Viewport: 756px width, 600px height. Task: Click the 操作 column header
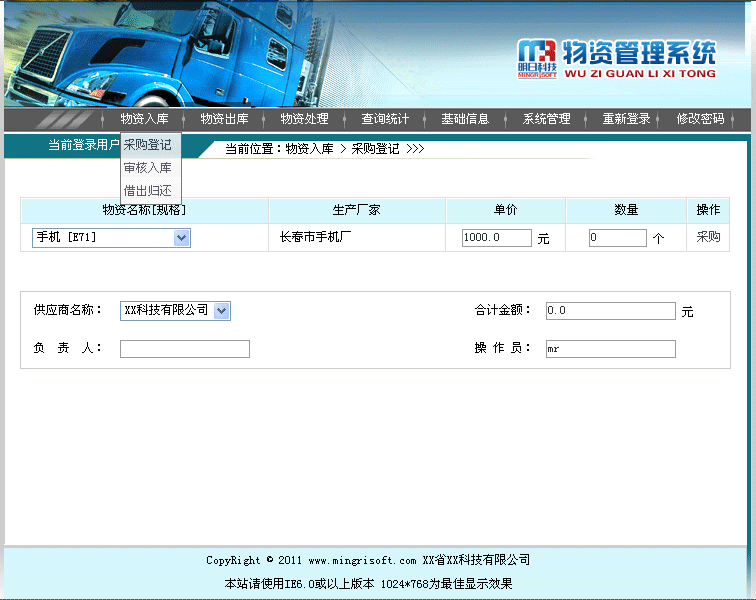point(708,210)
